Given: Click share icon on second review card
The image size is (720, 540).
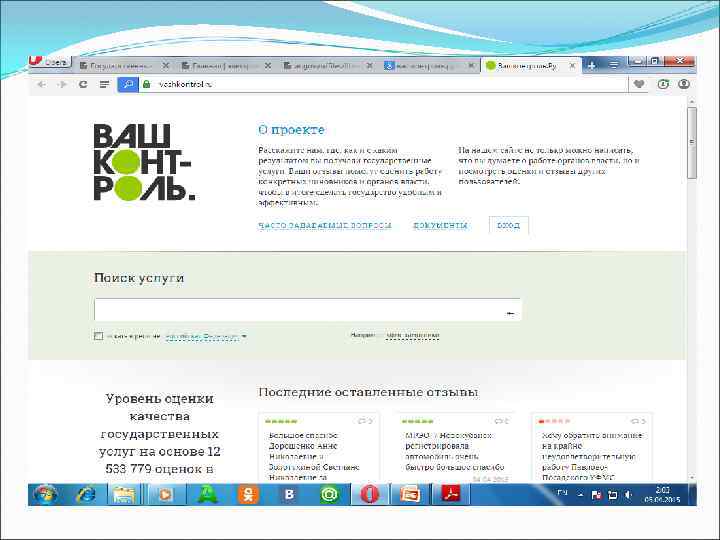Looking at the screenshot, I should (x=501, y=421).
